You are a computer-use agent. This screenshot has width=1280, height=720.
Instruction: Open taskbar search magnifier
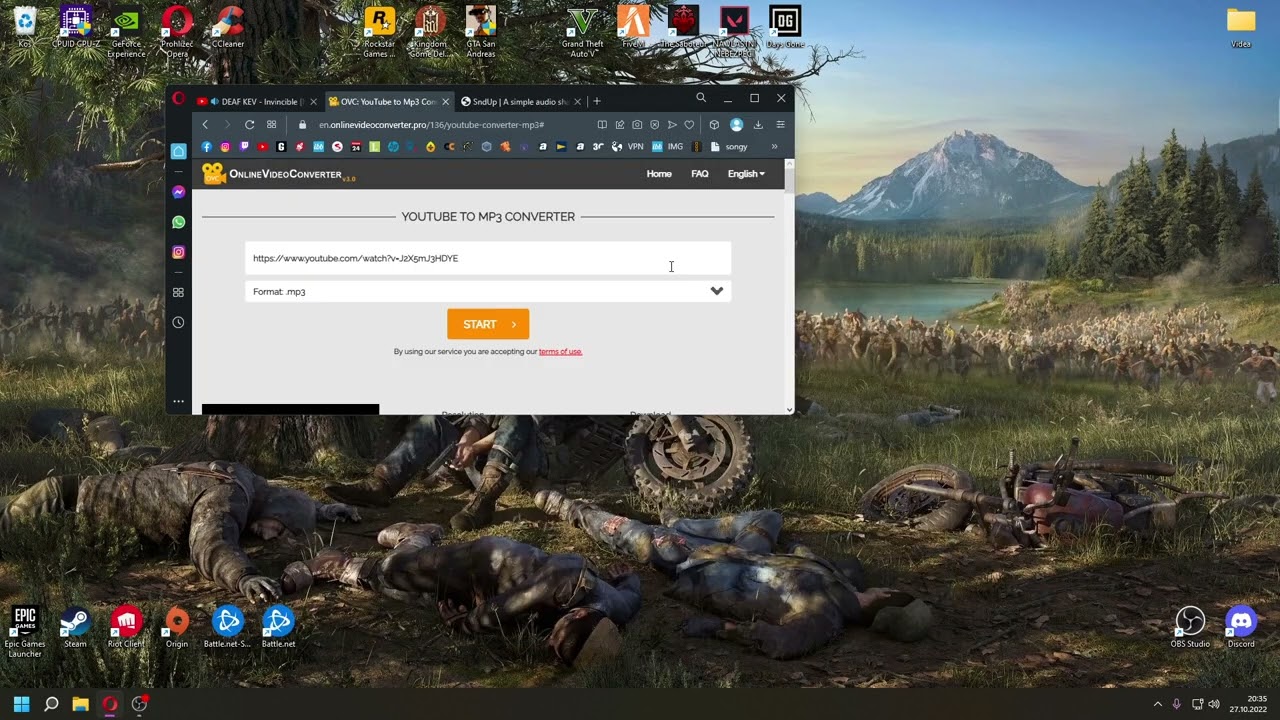pos(51,704)
